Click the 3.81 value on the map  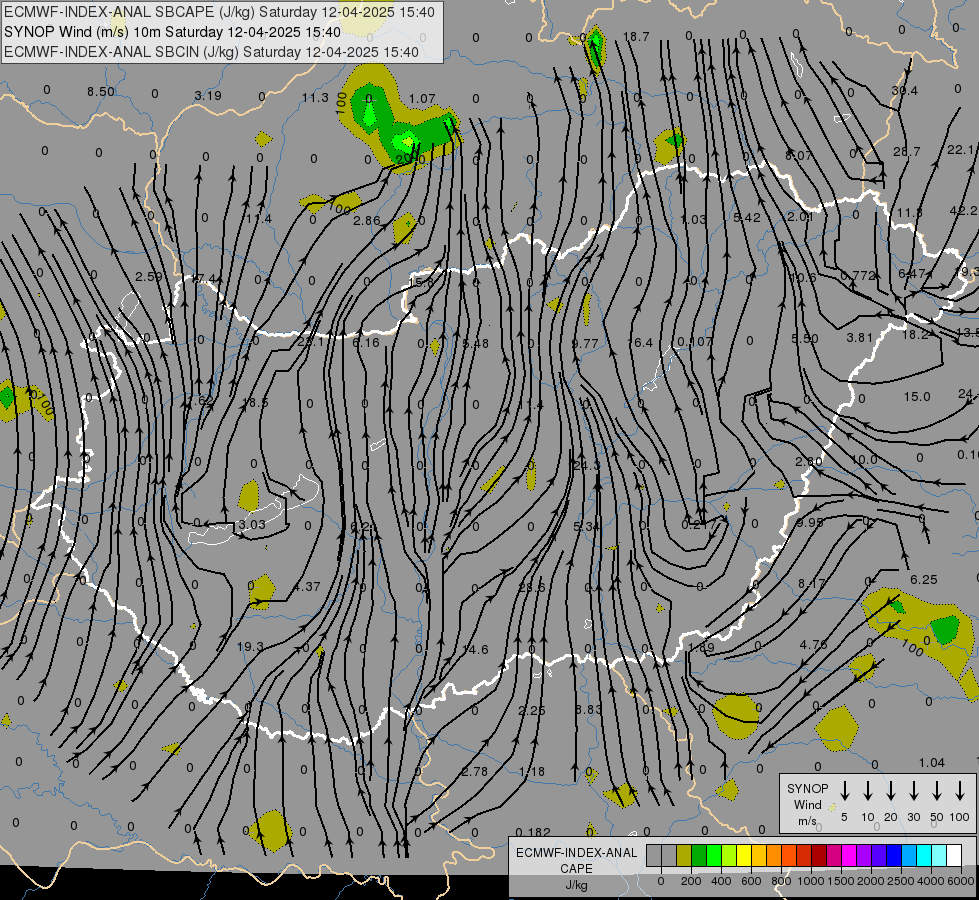tap(859, 337)
